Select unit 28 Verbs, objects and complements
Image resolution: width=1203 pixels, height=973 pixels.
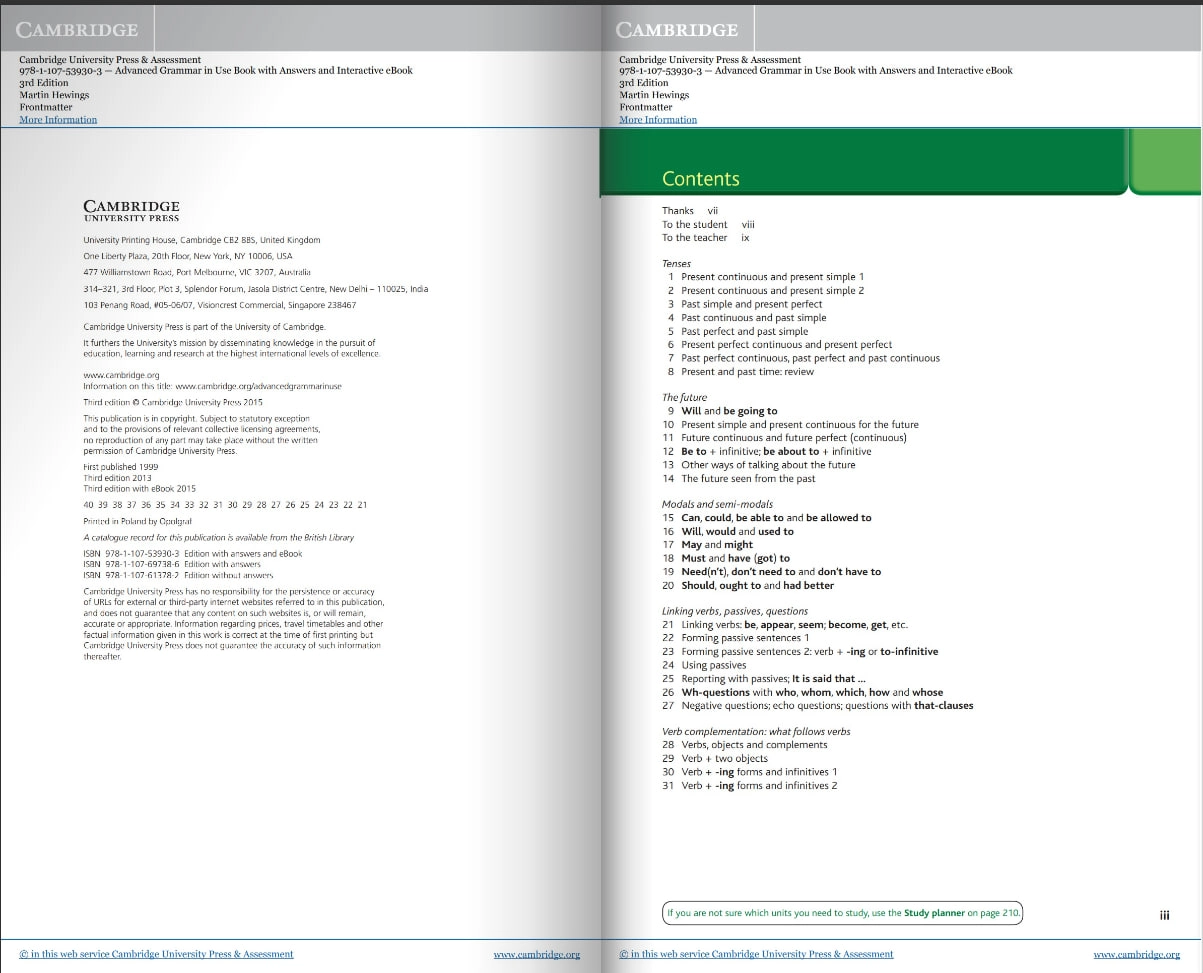click(753, 745)
